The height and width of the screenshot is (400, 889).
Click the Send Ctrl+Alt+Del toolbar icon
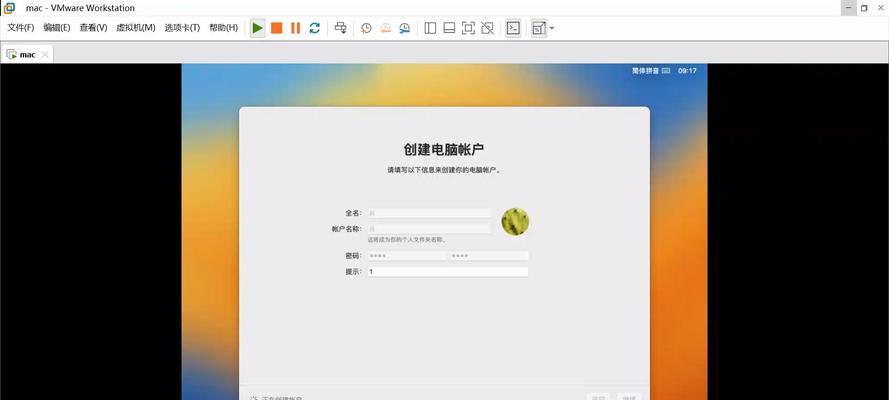341,28
